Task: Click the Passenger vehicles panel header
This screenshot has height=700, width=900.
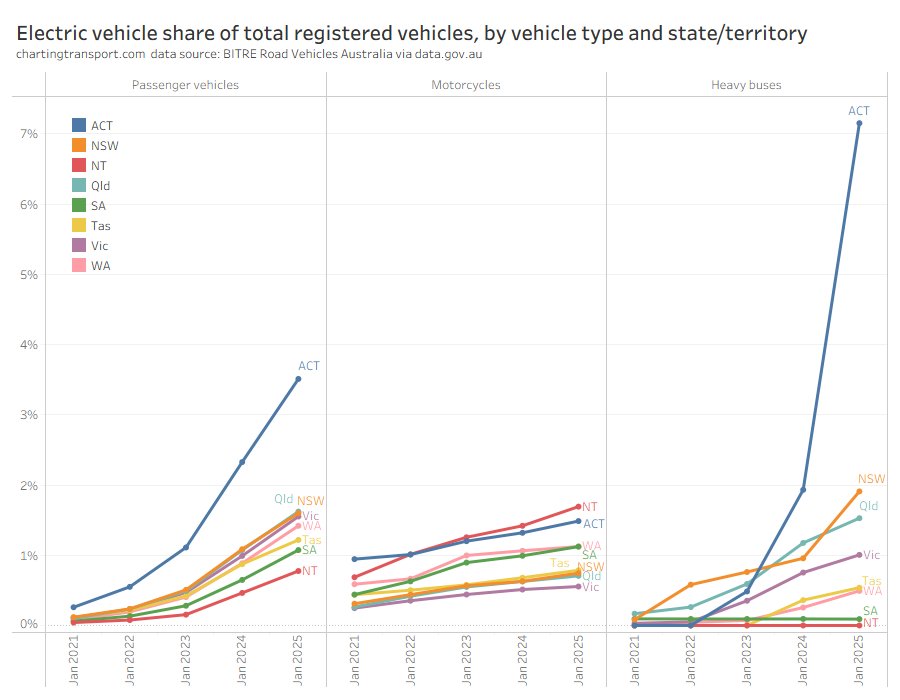Action: pos(185,85)
